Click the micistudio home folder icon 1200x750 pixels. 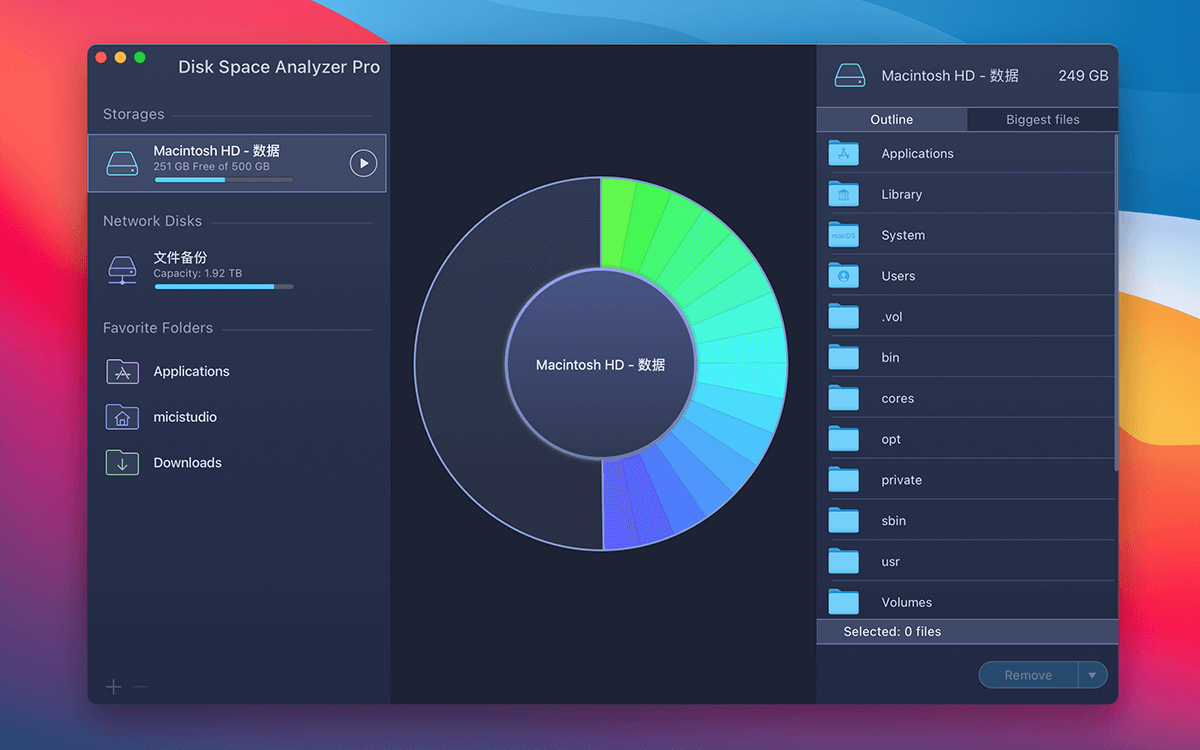click(x=122, y=417)
